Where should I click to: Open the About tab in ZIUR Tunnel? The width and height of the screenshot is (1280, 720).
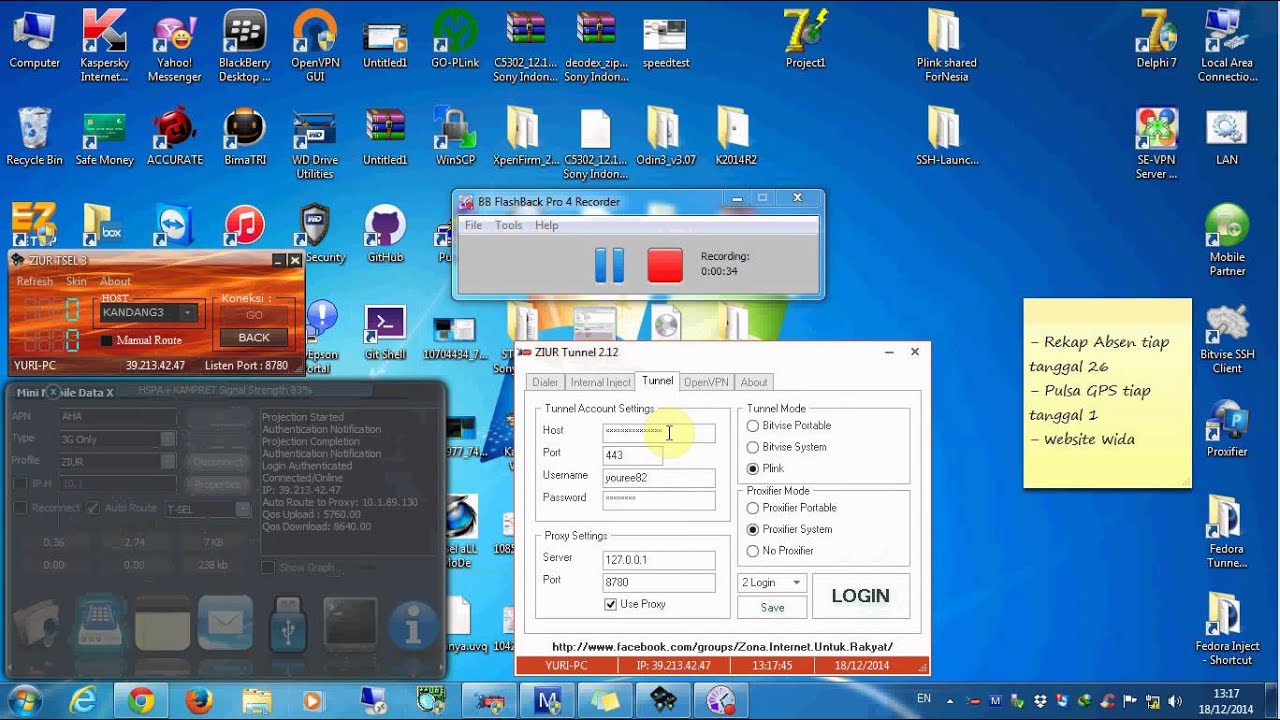(x=754, y=382)
